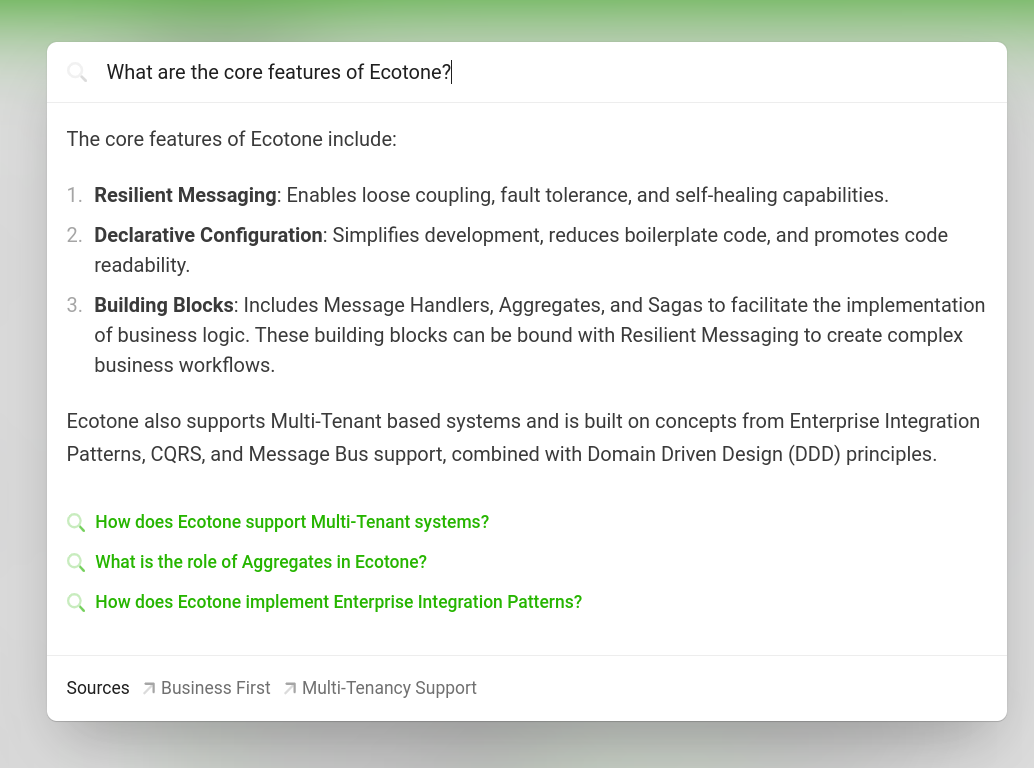1034x768 pixels.
Task: Click the bold 'Resilient Messaging' heading
Action: [185, 195]
